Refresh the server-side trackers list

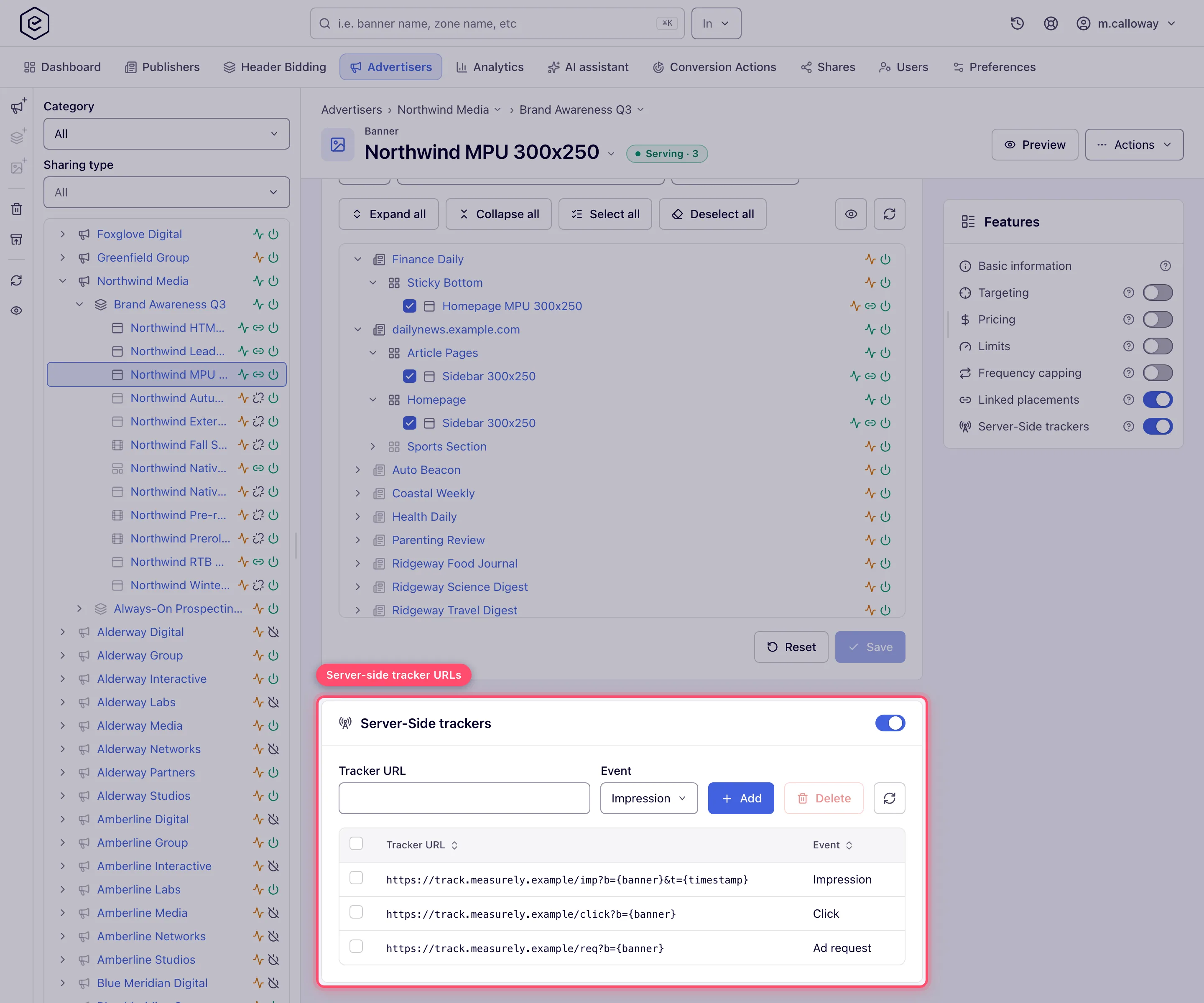(889, 798)
